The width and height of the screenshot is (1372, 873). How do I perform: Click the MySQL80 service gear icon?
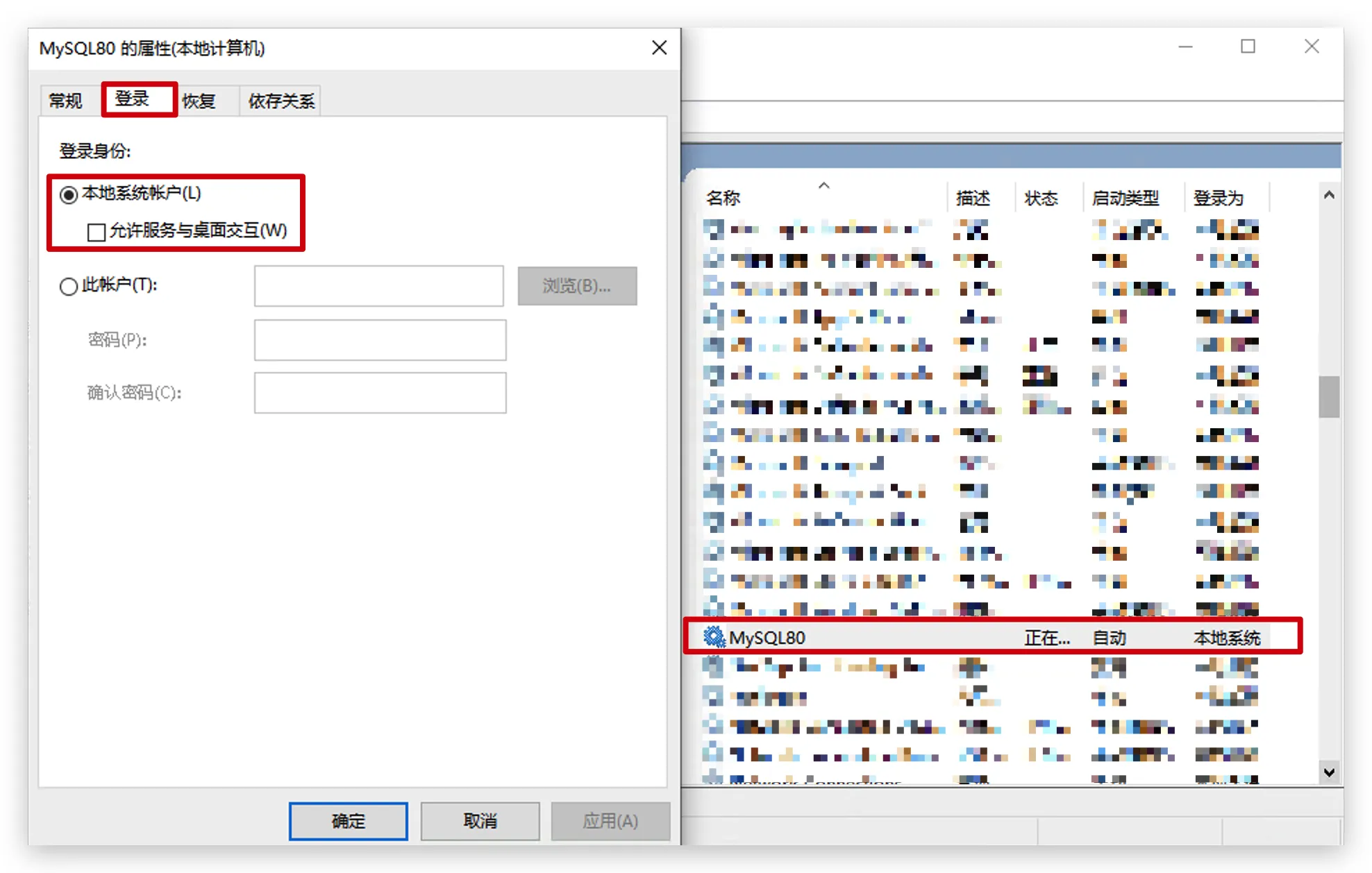pos(713,636)
